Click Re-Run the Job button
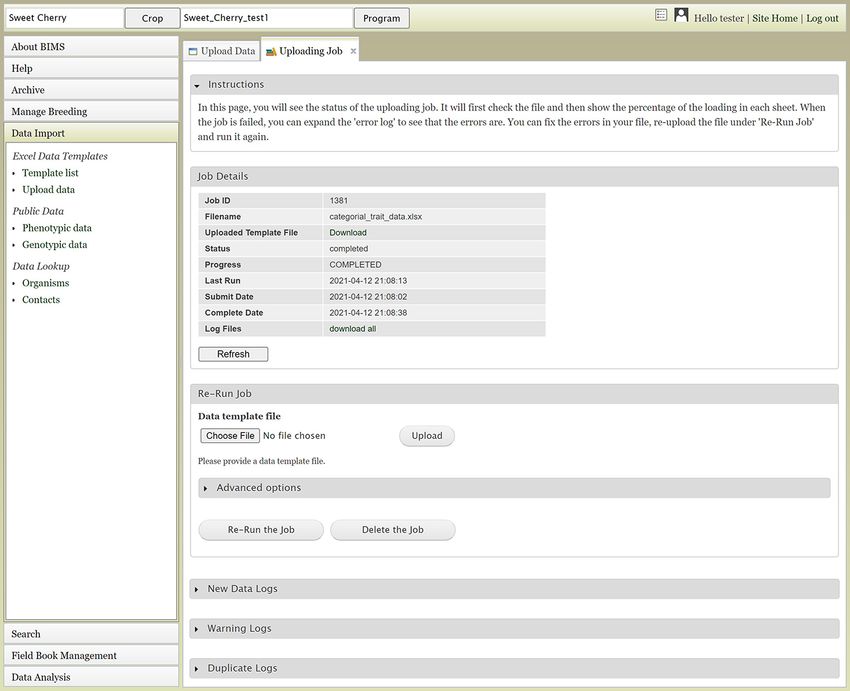Image resolution: width=850 pixels, height=691 pixels. [261, 530]
